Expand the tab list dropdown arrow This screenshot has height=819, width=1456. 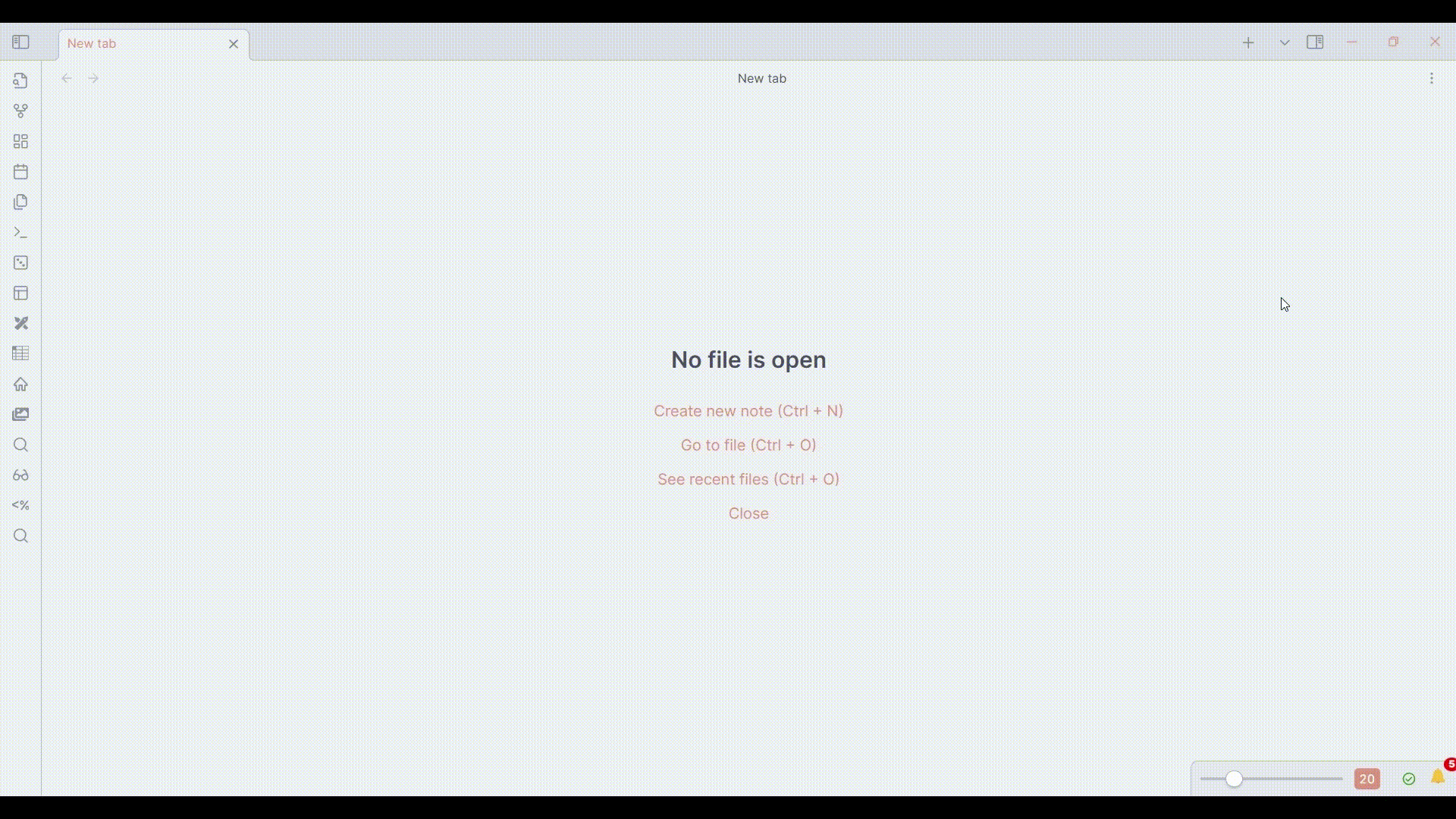[x=1283, y=42]
